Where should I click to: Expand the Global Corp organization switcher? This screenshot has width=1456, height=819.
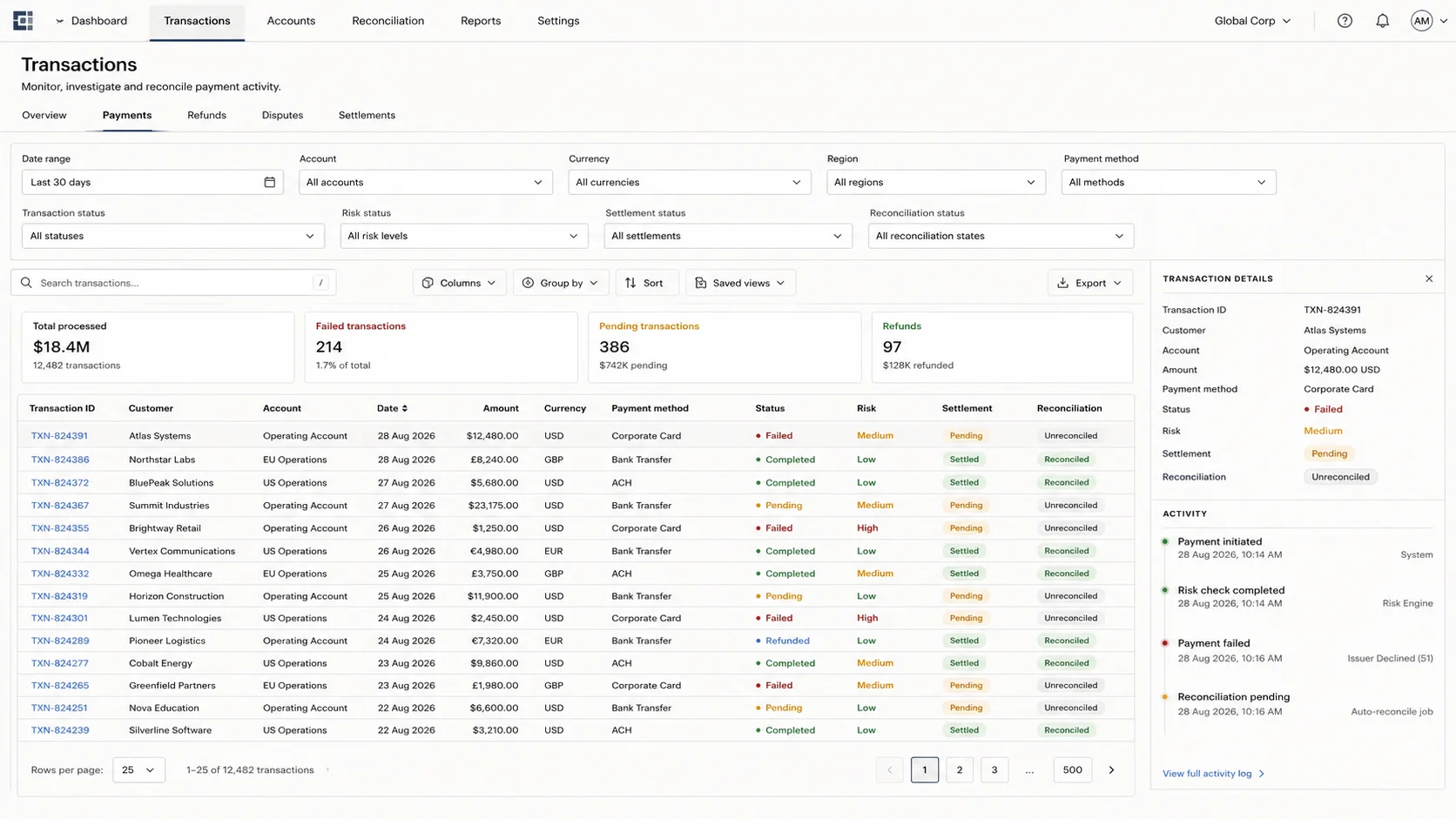tap(1252, 21)
